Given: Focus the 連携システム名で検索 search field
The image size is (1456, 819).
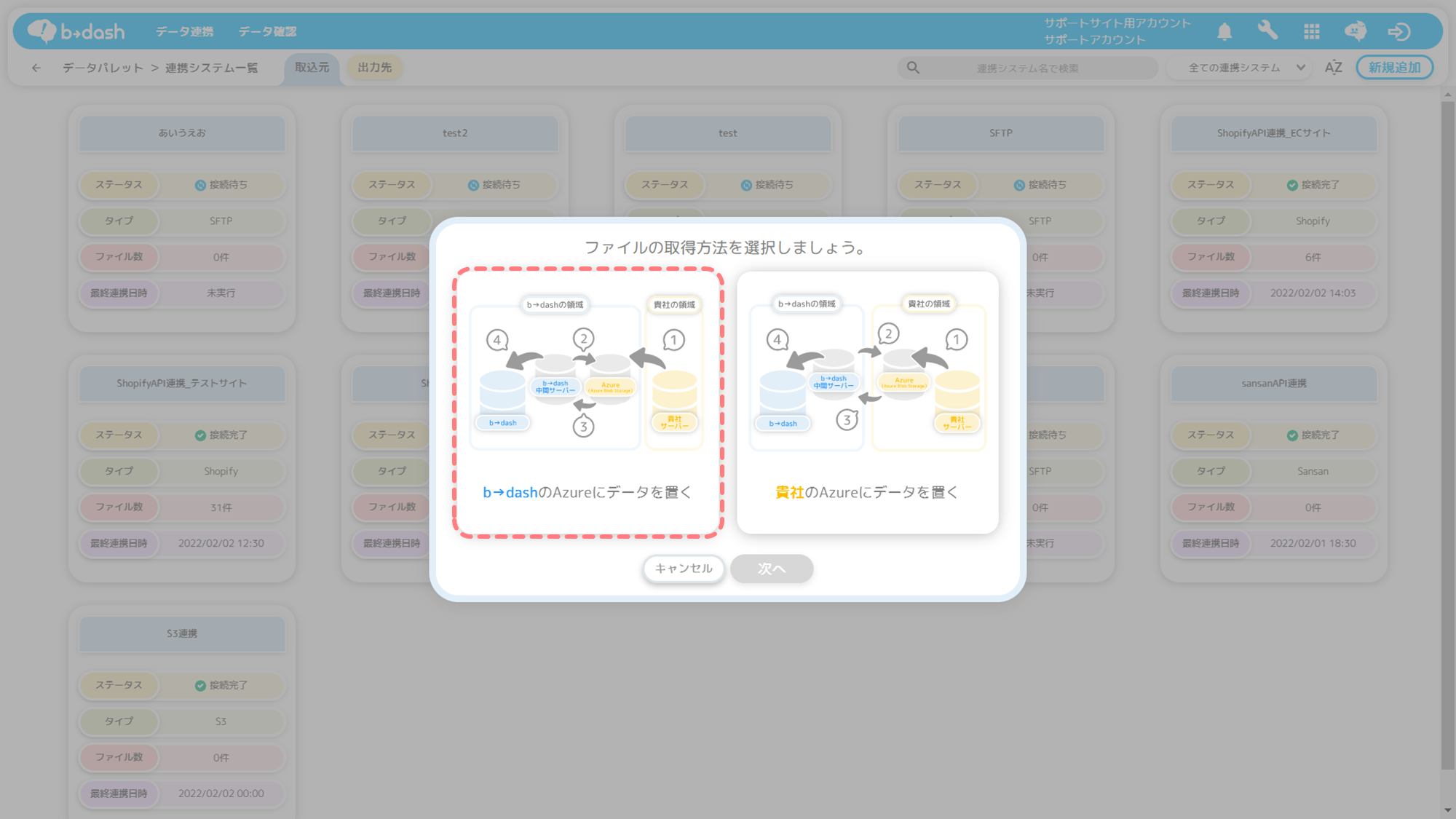Looking at the screenshot, I should (1027, 68).
